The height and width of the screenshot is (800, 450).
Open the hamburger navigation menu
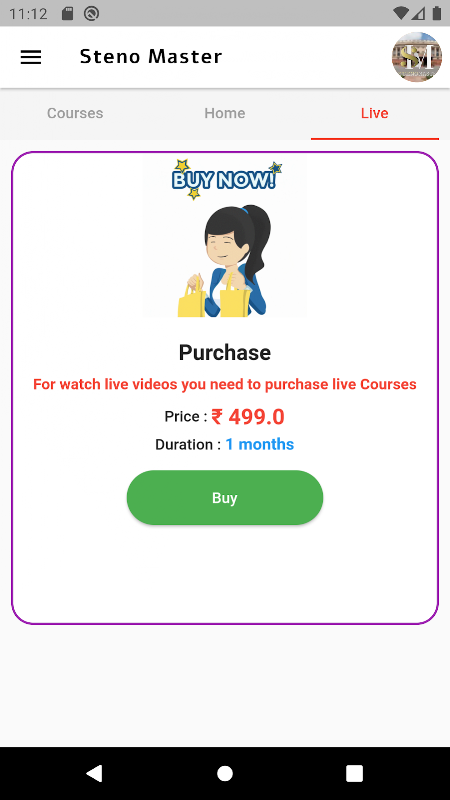31,57
